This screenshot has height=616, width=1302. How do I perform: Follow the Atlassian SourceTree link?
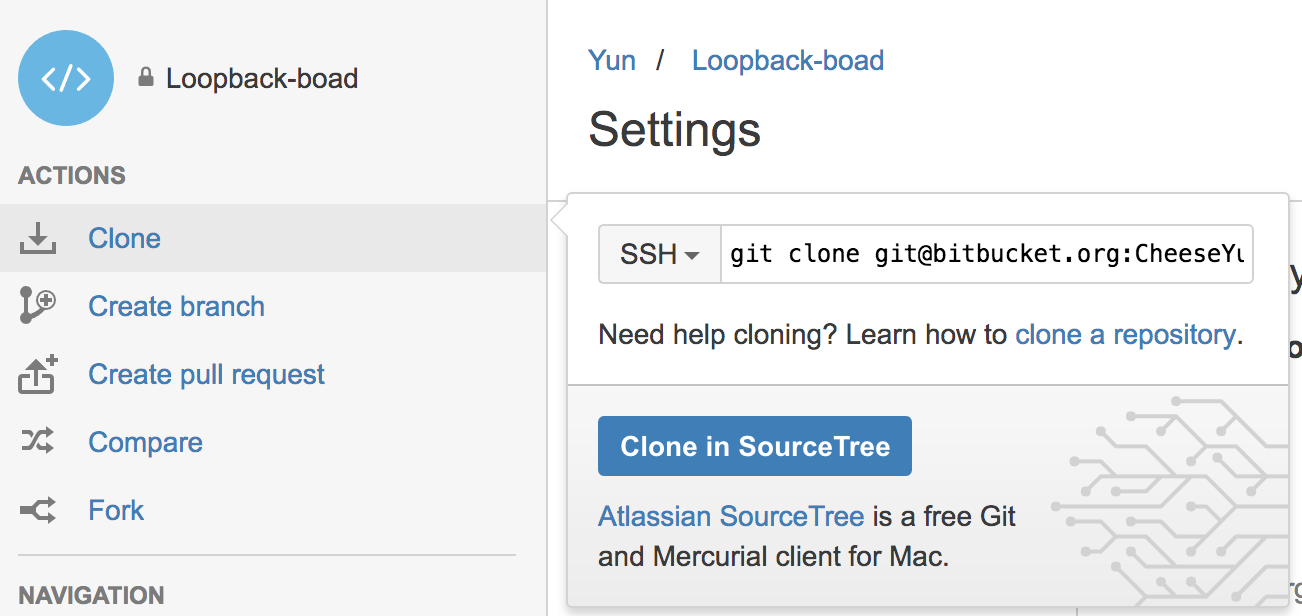pyautogui.click(x=731, y=516)
